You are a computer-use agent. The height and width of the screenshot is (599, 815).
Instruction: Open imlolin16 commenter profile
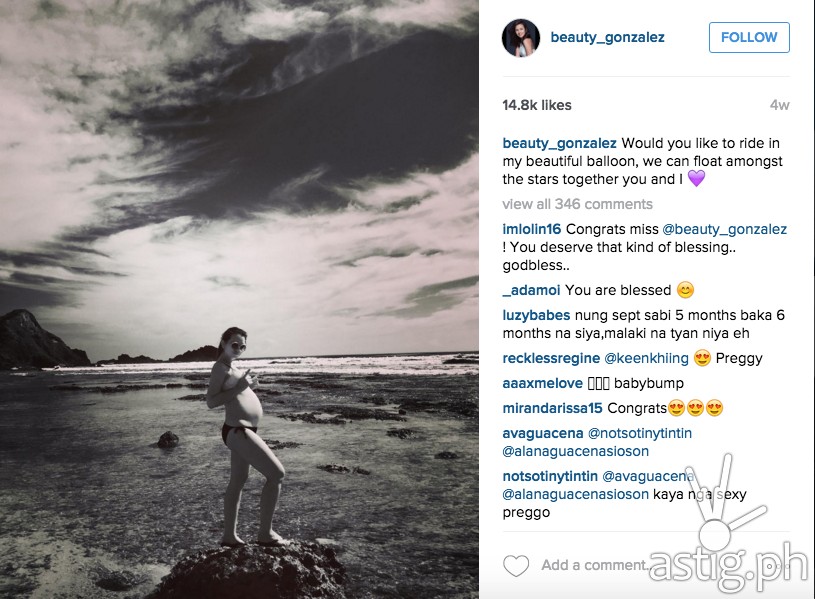(x=531, y=229)
